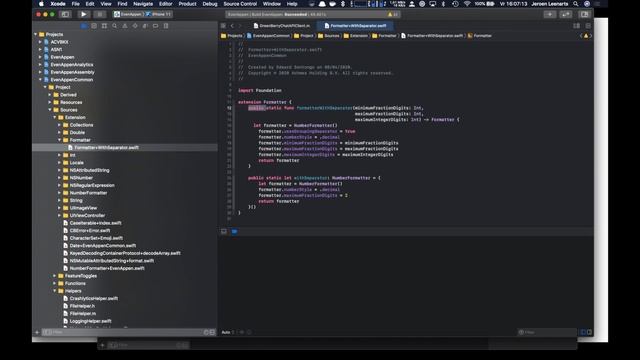Click the yellow warning count in activity bar
640x360 pixels.
point(393,14)
